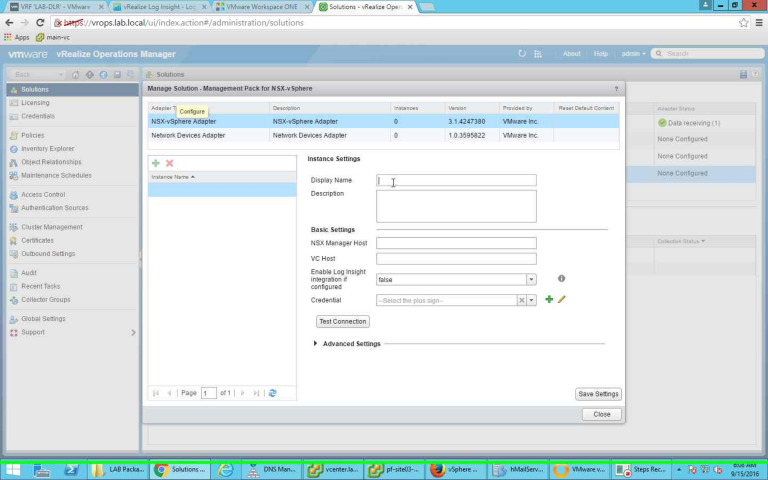Open PowerShell from the taskbar
Viewport: 768px width, 480px height.
71,470
